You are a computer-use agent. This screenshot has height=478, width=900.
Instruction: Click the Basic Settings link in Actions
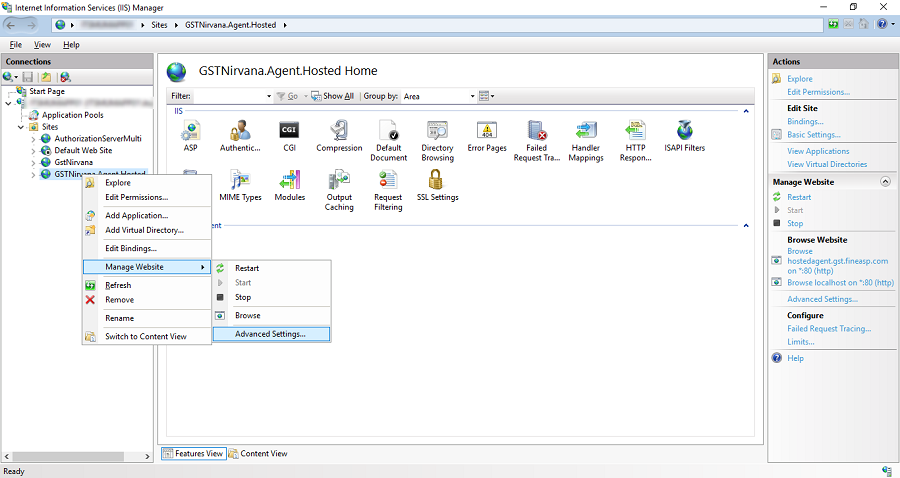tap(813, 134)
